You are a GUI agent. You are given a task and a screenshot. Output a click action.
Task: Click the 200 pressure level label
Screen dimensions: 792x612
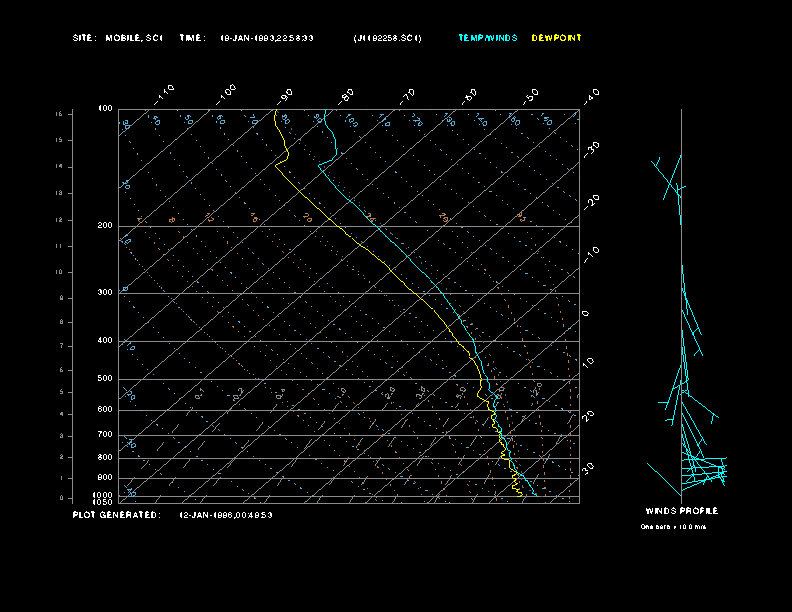coord(105,226)
